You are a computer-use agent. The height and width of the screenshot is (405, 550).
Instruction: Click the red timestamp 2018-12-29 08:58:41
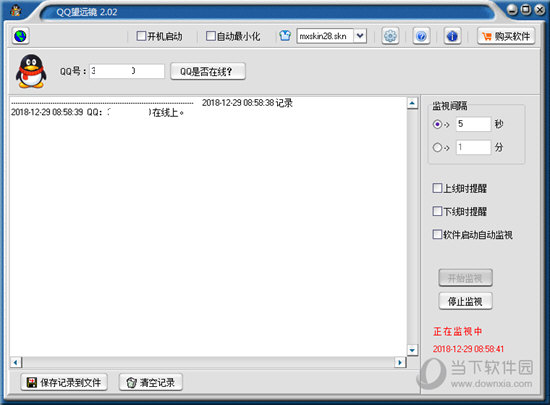point(468,349)
